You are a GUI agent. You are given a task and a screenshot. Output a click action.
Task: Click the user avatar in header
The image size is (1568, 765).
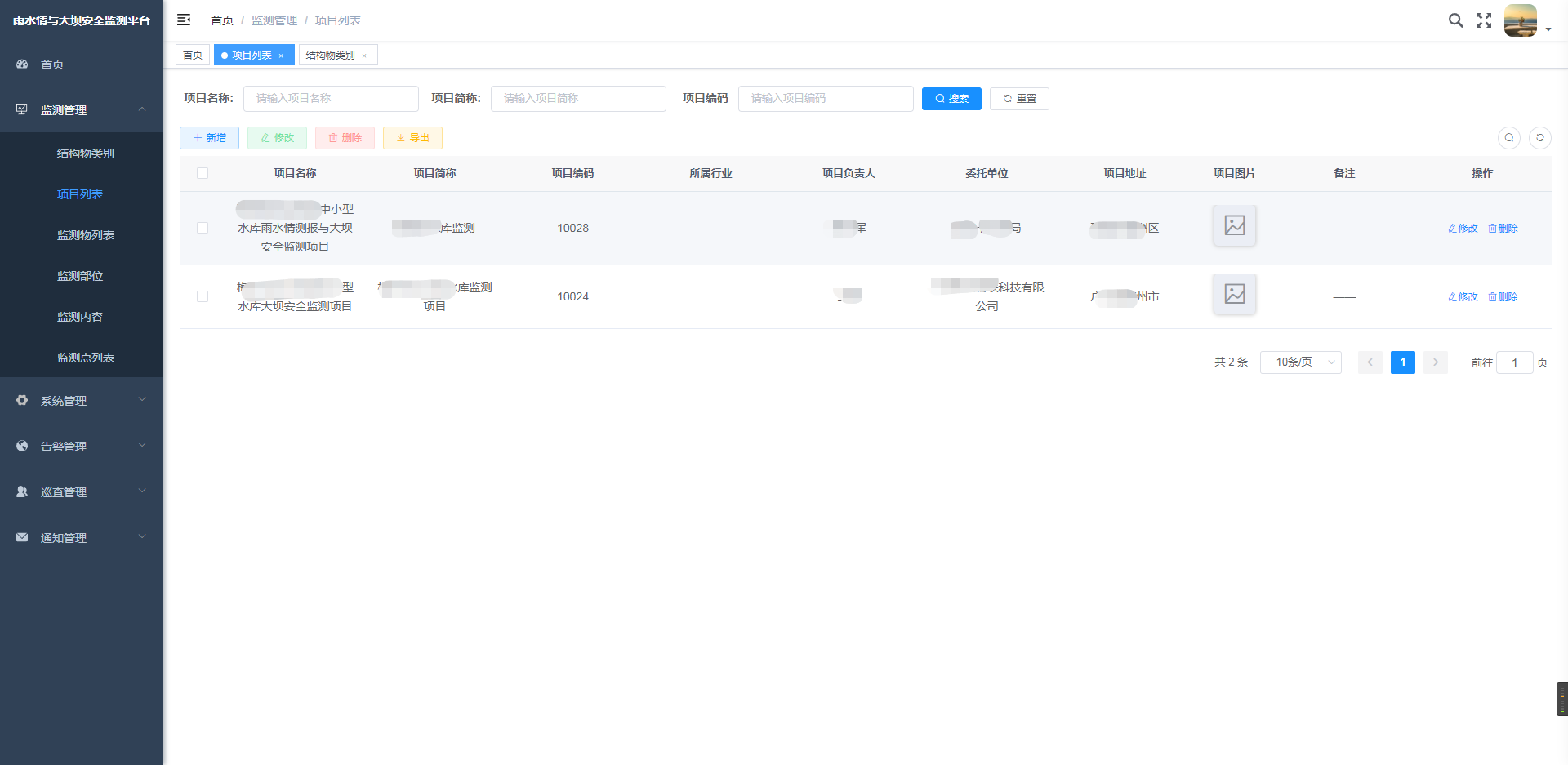pyautogui.click(x=1521, y=20)
